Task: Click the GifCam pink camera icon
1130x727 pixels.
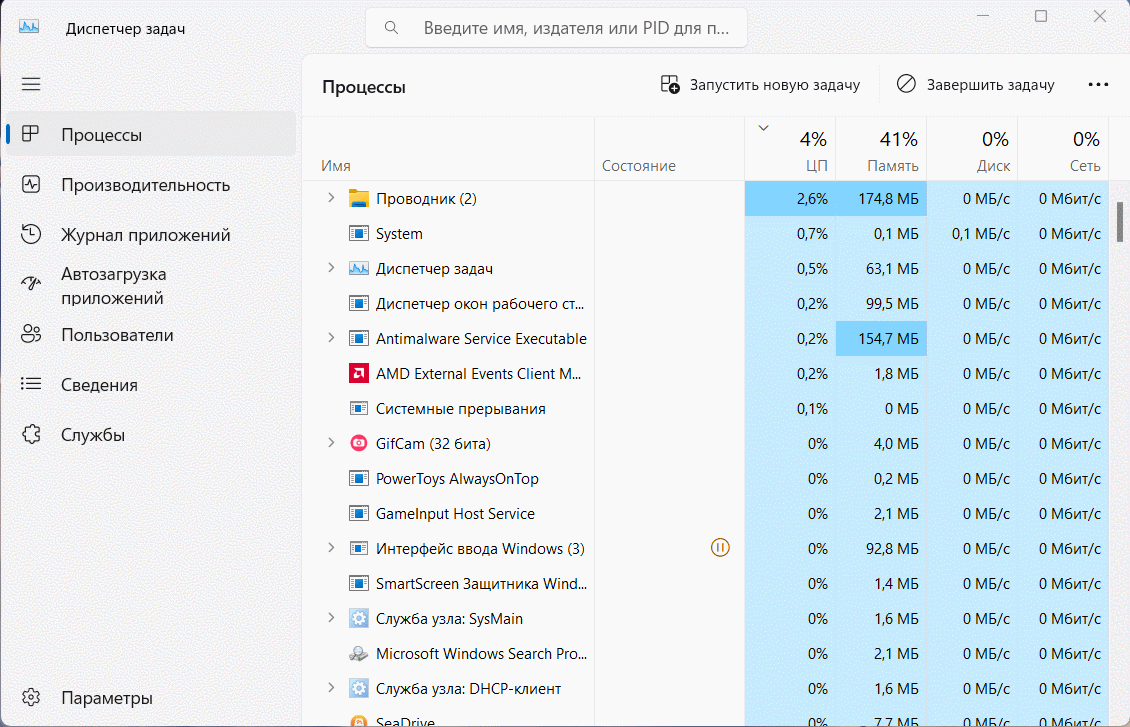Action: pos(359,443)
